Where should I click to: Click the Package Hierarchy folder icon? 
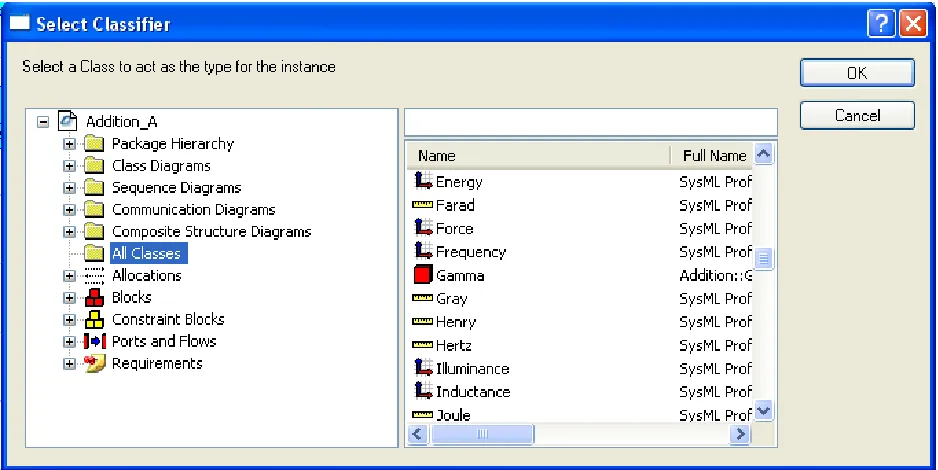(94, 144)
